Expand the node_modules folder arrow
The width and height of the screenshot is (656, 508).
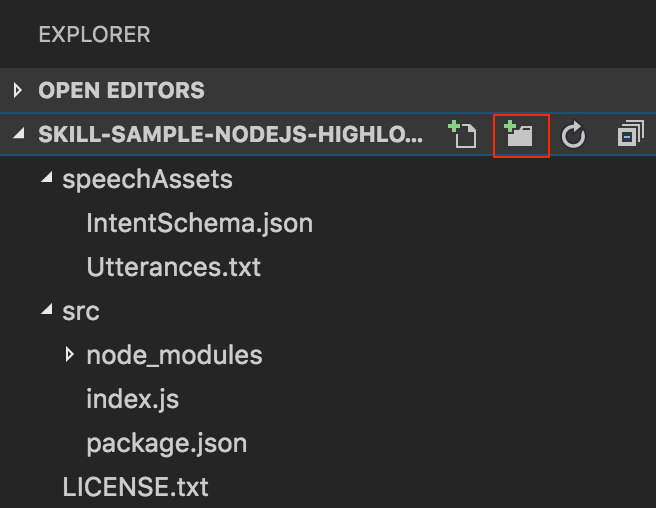pyautogui.click(x=69, y=354)
